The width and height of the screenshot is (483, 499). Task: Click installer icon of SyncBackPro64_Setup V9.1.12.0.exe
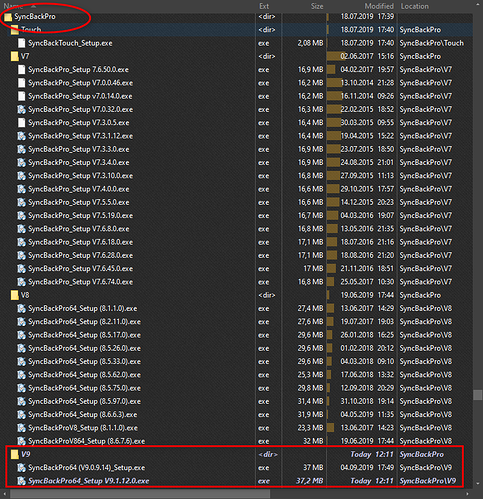pos(22,481)
